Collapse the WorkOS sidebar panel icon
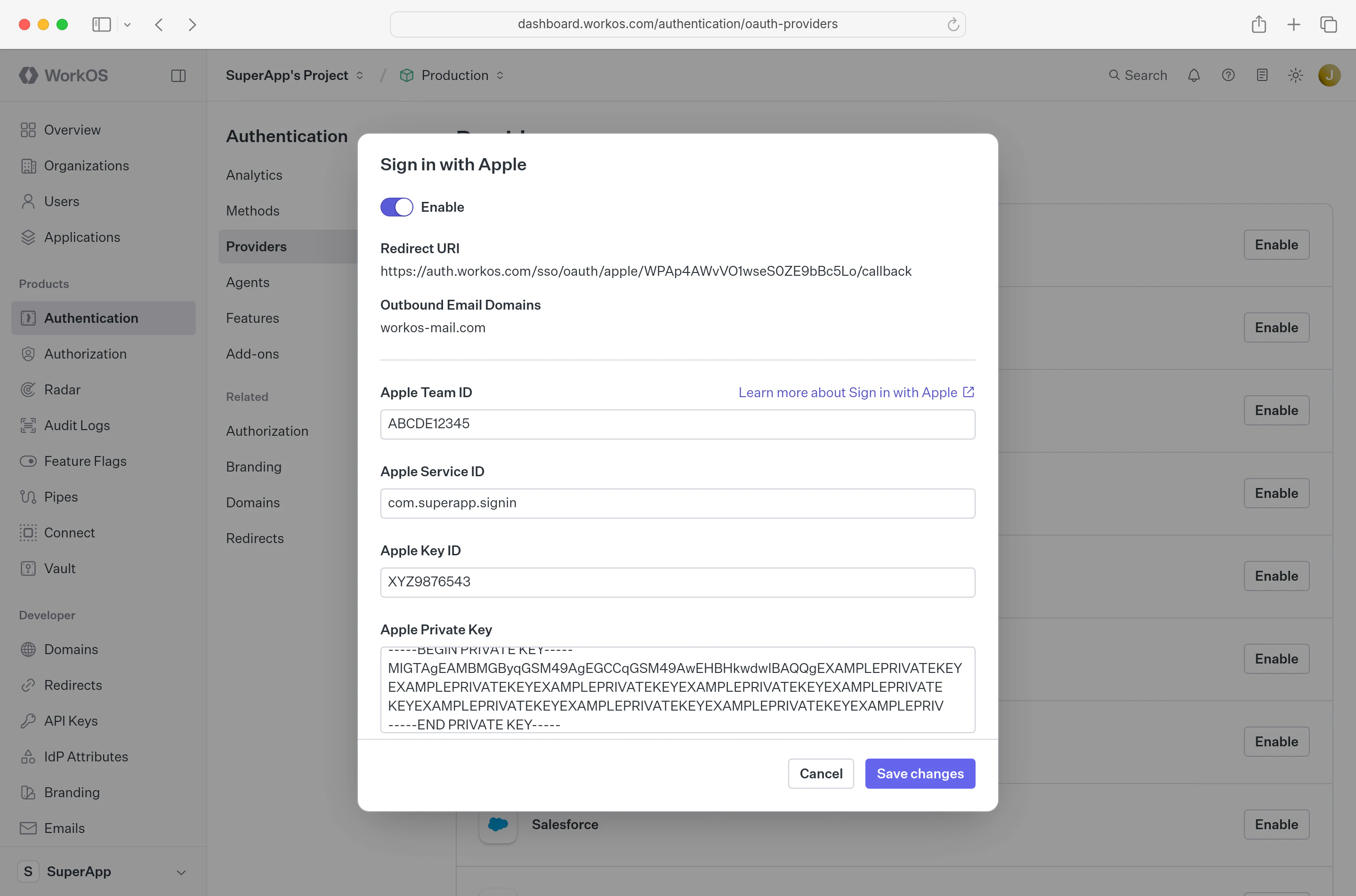The width and height of the screenshot is (1356, 896). click(x=178, y=75)
